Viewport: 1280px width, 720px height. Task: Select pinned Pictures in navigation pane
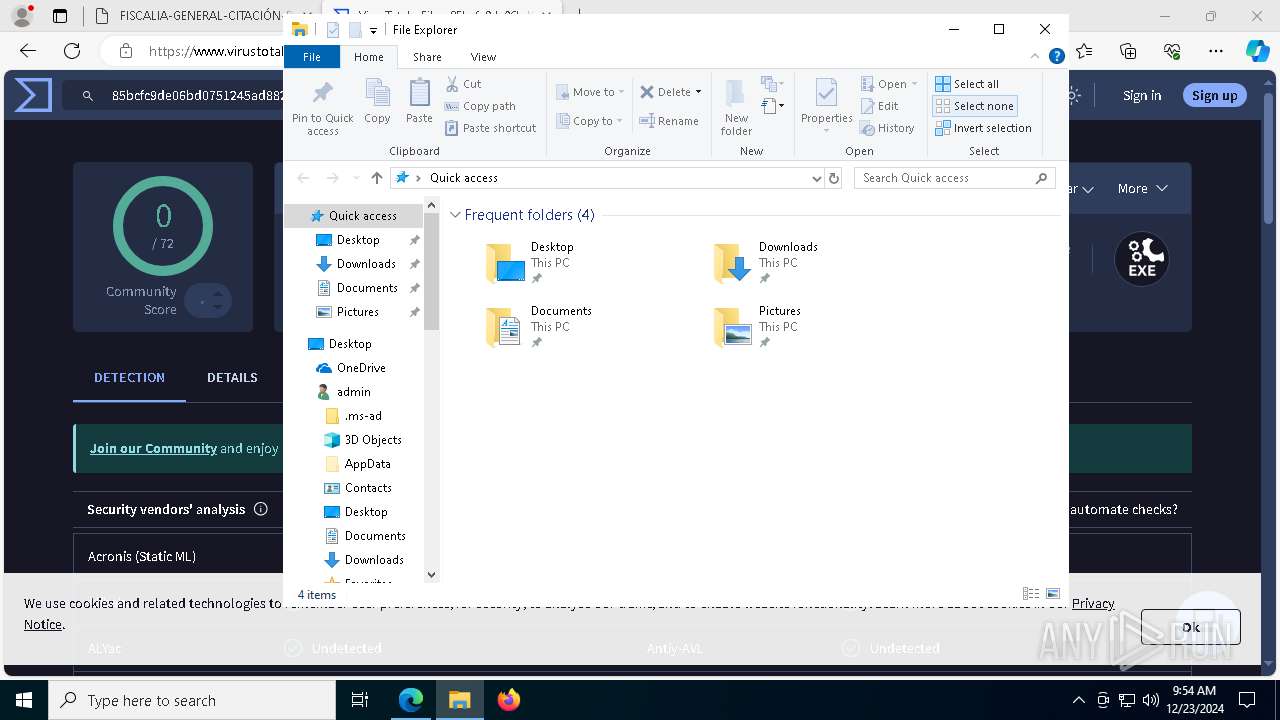tap(357, 312)
